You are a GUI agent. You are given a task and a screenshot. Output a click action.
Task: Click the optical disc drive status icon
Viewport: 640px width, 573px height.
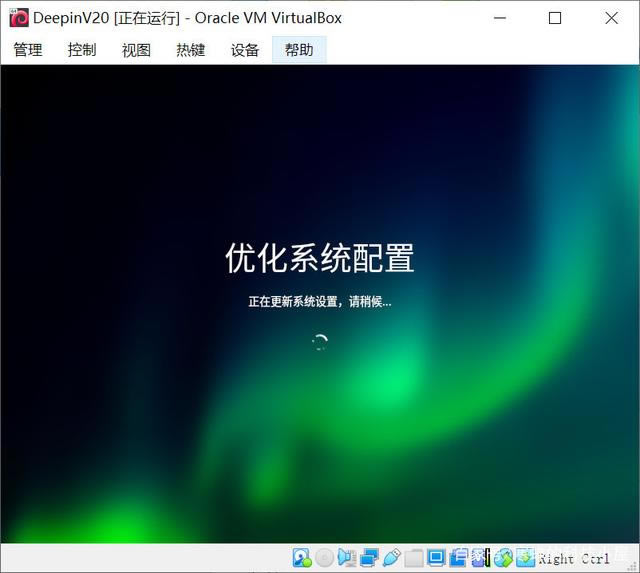(324, 558)
